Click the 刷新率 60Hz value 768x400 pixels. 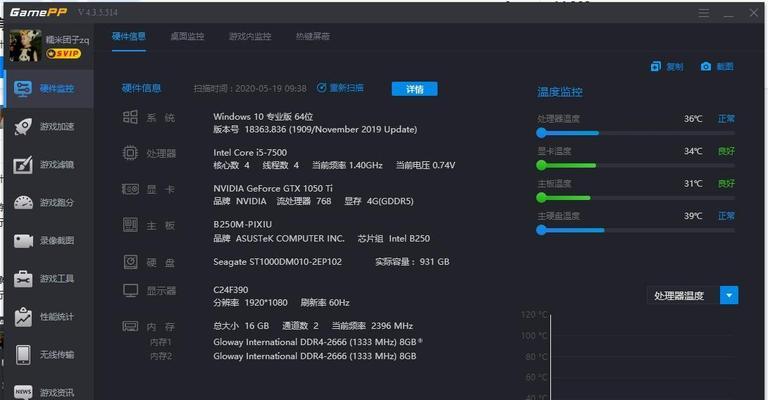point(325,303)
